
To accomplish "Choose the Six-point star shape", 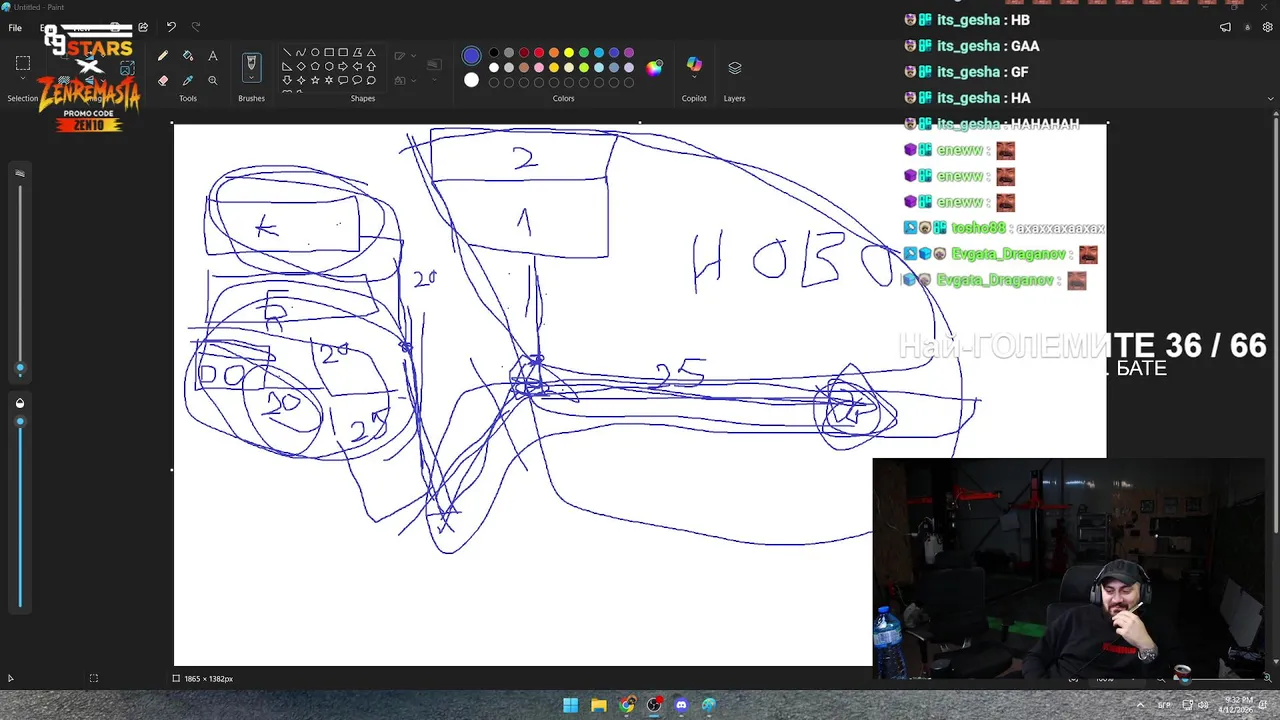I will (x=329, y=80).
